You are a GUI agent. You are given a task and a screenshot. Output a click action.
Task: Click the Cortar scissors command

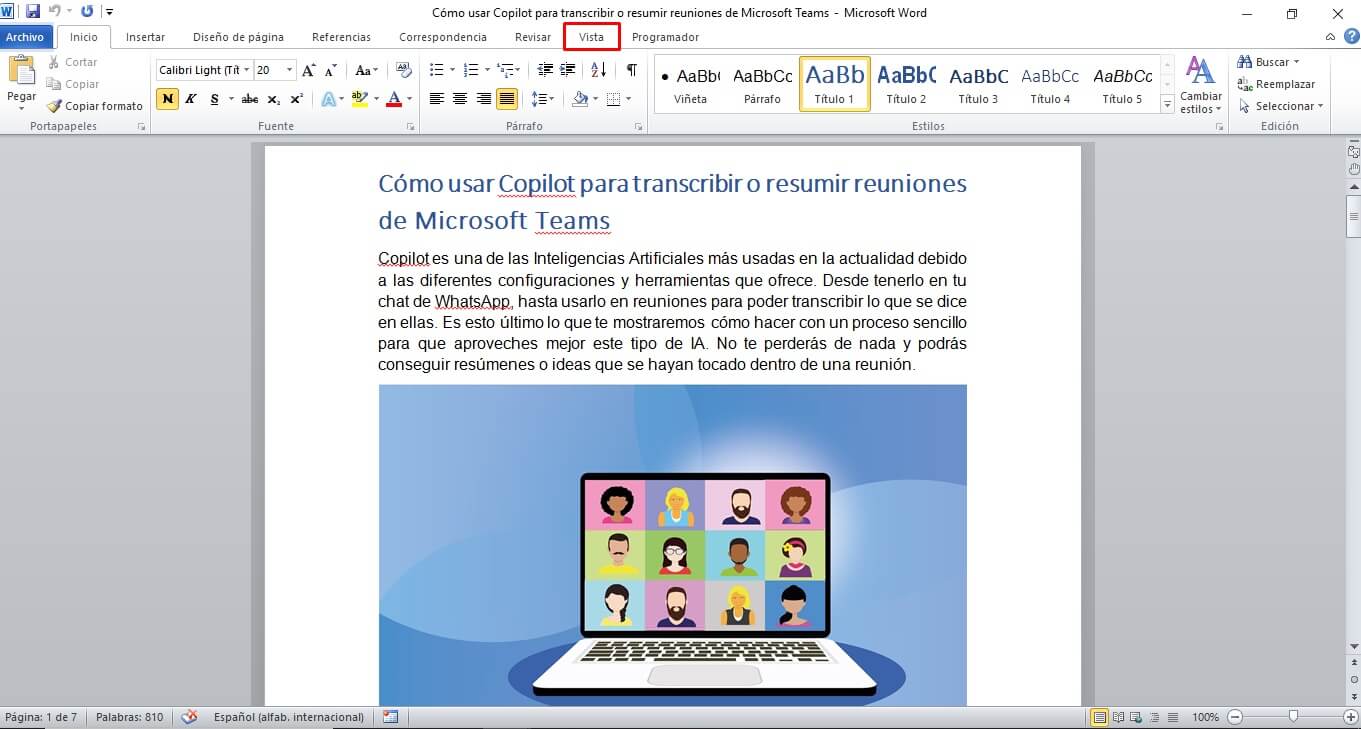pos(72,62)
